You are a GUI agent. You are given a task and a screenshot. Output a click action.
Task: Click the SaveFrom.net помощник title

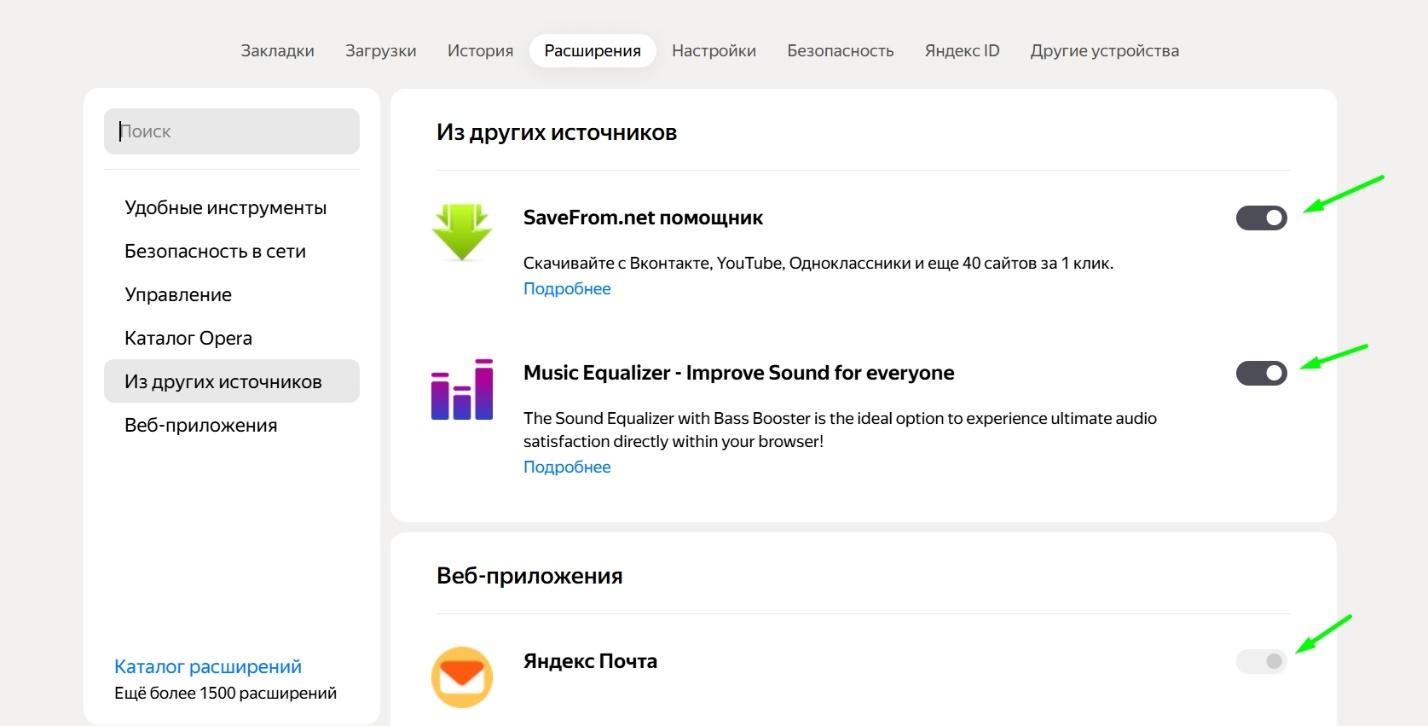[643, 217]
